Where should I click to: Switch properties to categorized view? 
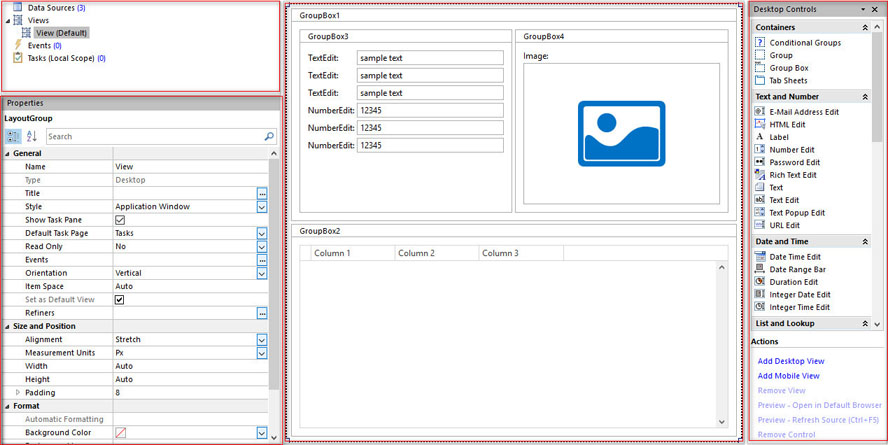point(14,136)
